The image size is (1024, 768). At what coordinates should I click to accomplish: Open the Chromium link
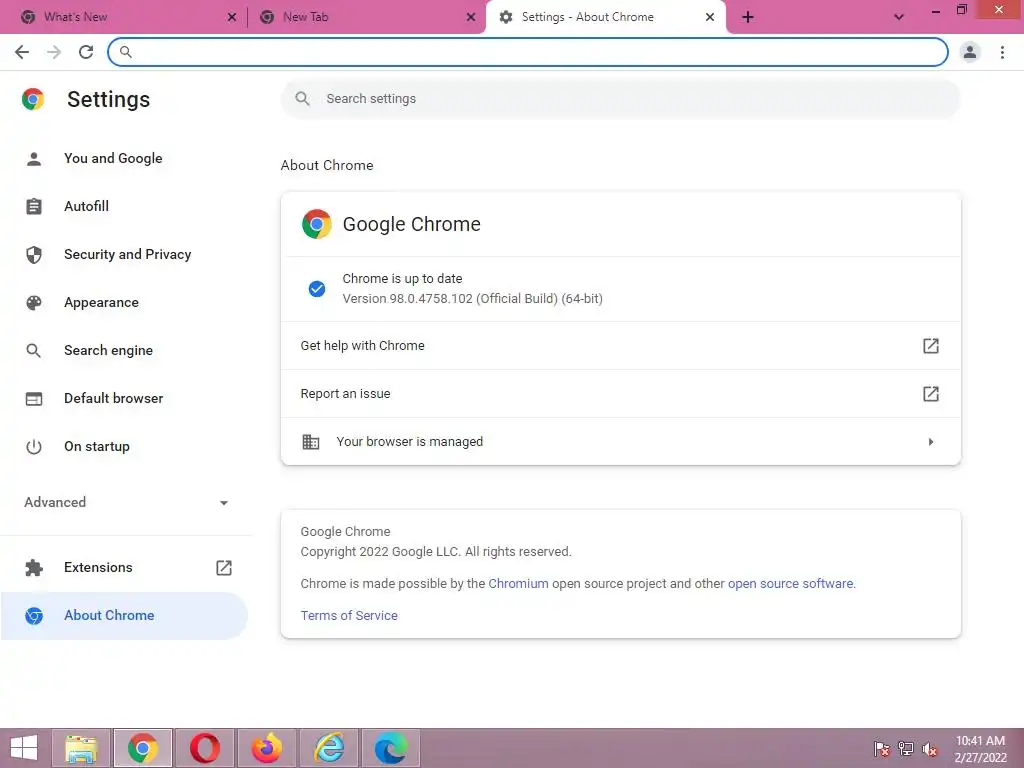point(519,584)
